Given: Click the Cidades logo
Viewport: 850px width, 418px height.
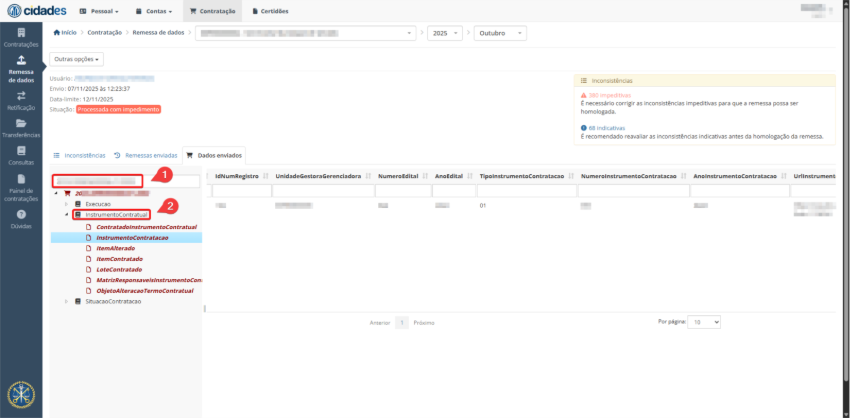Looking at the screenshot, I should pyautogui.click(x=39, y=11).
